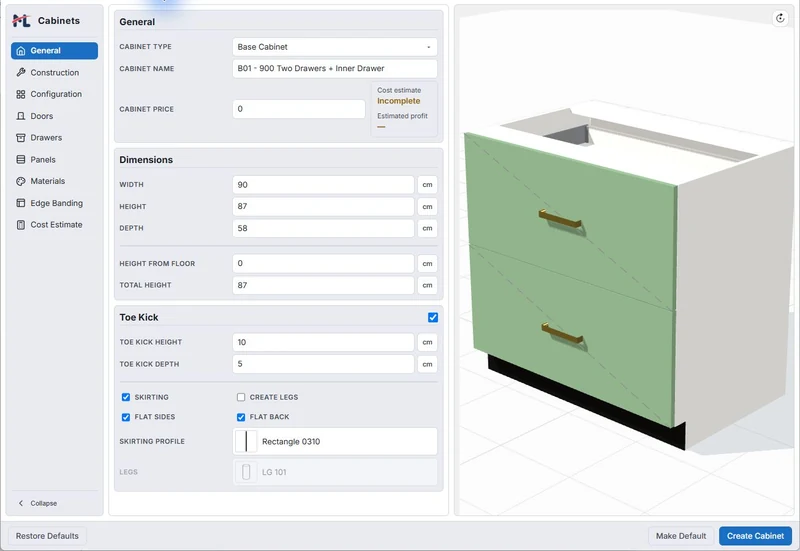Uncheck the Flat Sides checkbox
The height and width of the screenshot is (551, 800).
point(126,417)
